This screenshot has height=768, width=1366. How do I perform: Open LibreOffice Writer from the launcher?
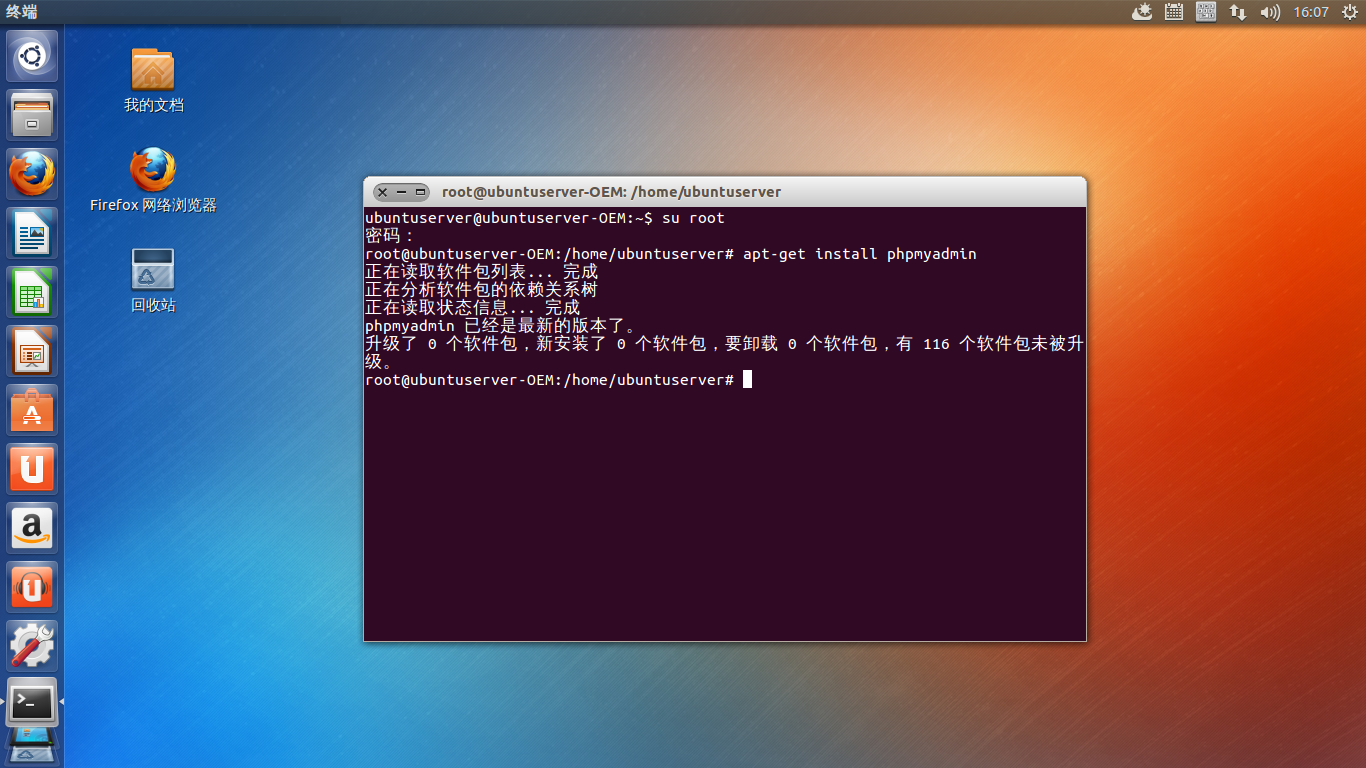pyautogui.click(x=32, y=233)
